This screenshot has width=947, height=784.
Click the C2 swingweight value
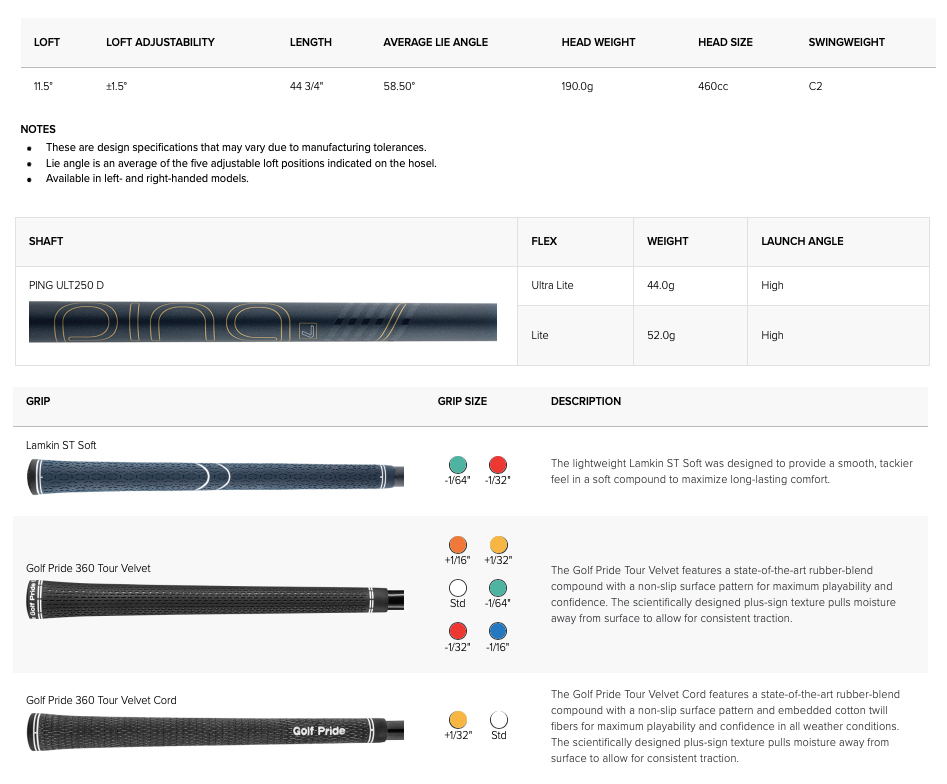[x=815, y=86]
